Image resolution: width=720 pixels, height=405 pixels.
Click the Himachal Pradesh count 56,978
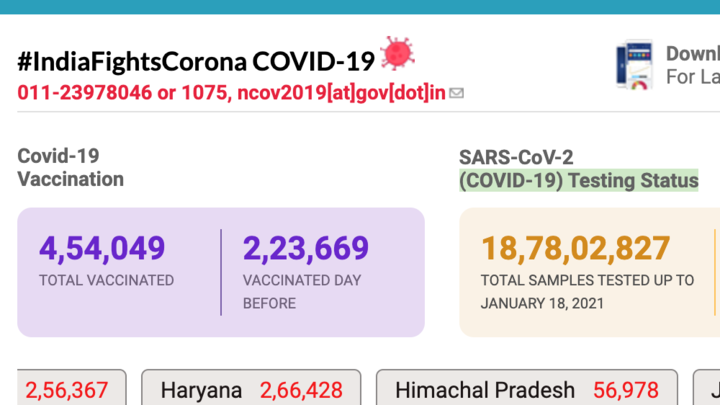point(625,390)
